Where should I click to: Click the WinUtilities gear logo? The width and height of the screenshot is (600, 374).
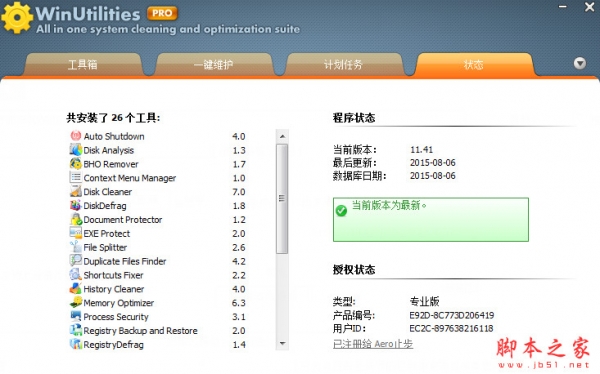[x=16, y=18]
